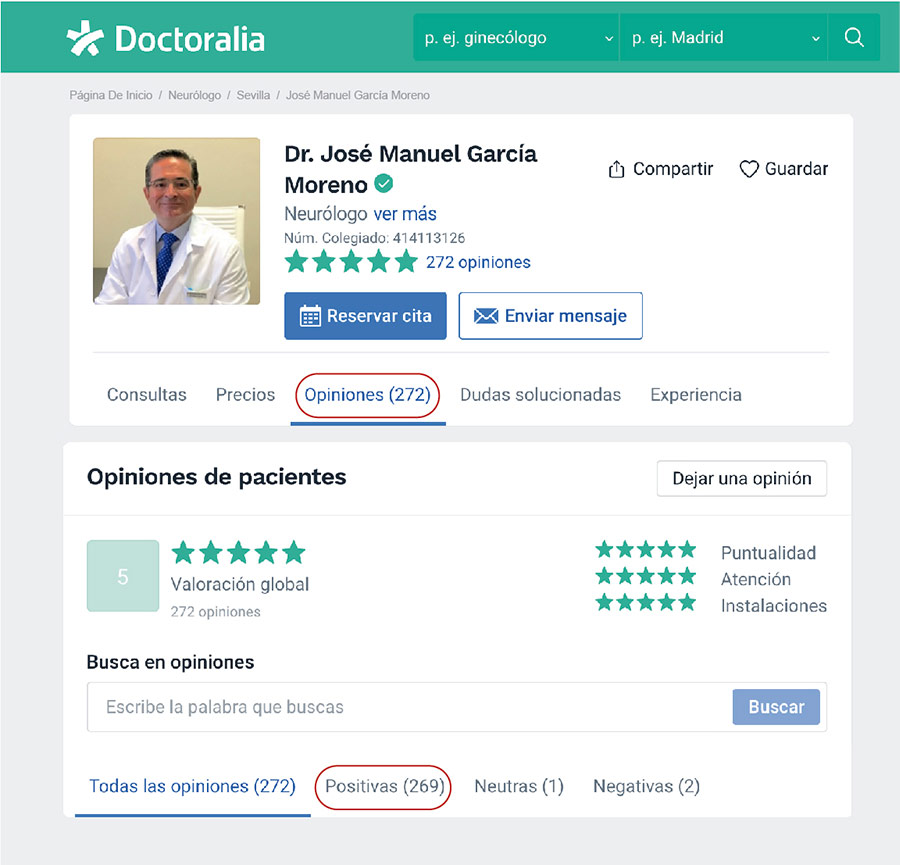Screen dimensions: 900x865
Task: Open the specialty dropdown 'p. ej. ginecólogo'
Action: (516, 38)
